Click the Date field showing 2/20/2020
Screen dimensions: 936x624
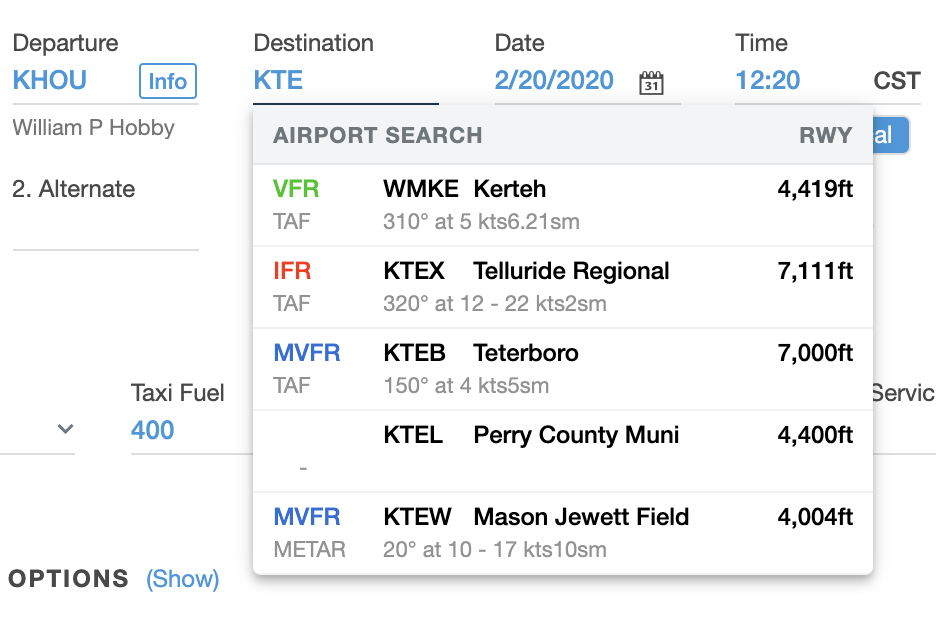coord(554,81)
